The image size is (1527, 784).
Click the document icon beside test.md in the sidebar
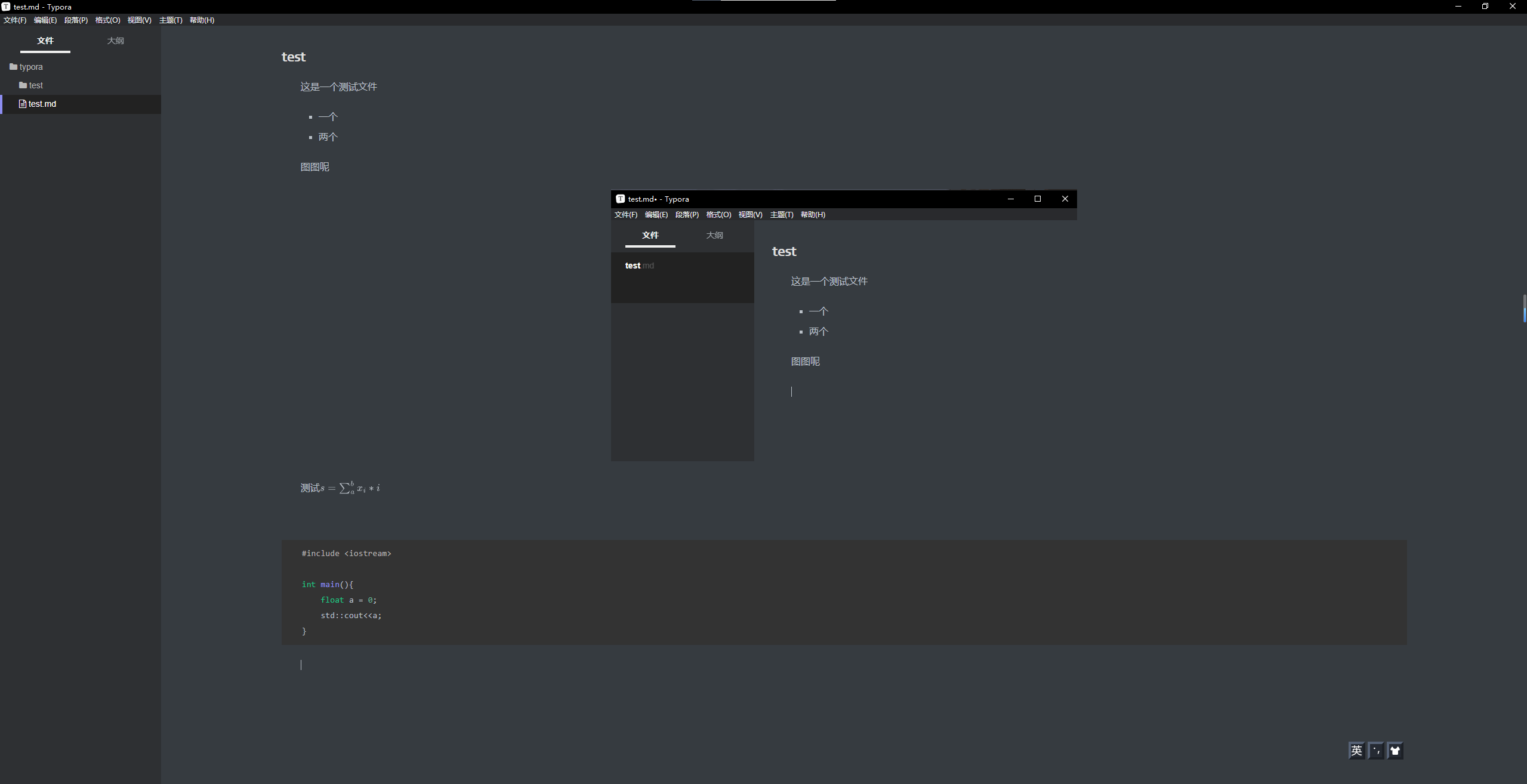pyautogui.click(x=23, y=104)
